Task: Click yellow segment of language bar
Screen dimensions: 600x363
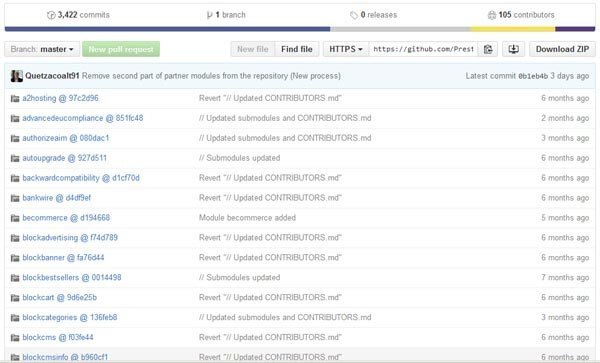Action: pyautogui.click(x=513, y=29)
